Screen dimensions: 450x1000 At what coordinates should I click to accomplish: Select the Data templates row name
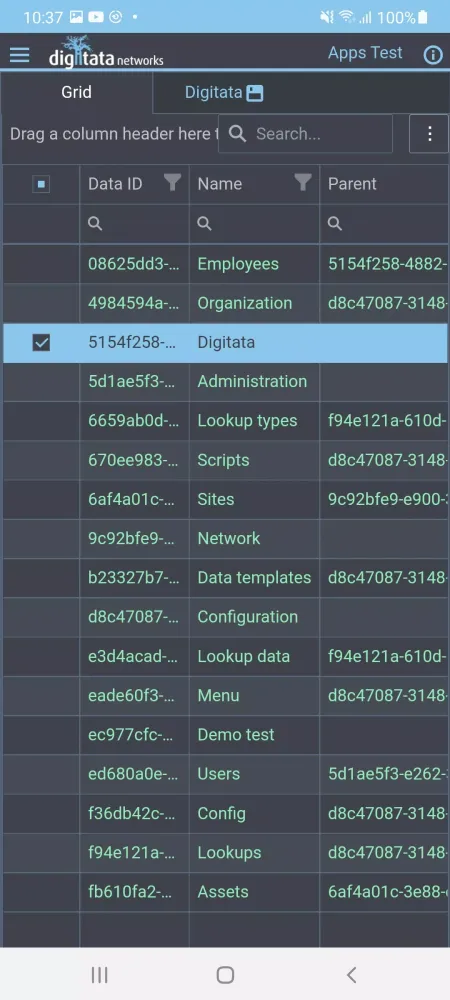click(x=254, y=578)
